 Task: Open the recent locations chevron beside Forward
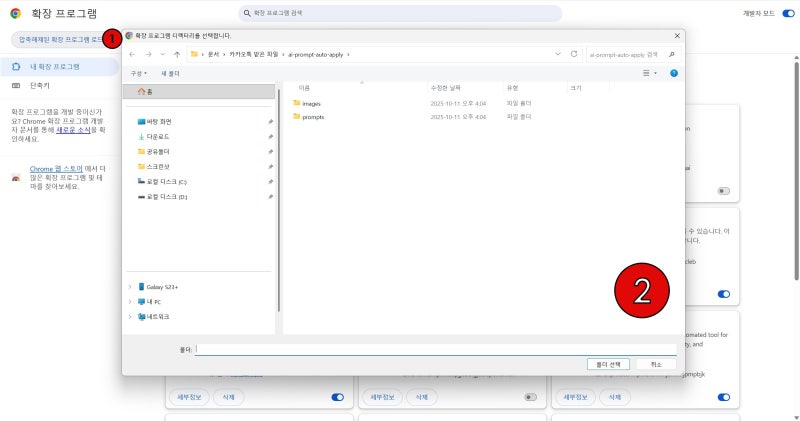(x=162, y=55)
